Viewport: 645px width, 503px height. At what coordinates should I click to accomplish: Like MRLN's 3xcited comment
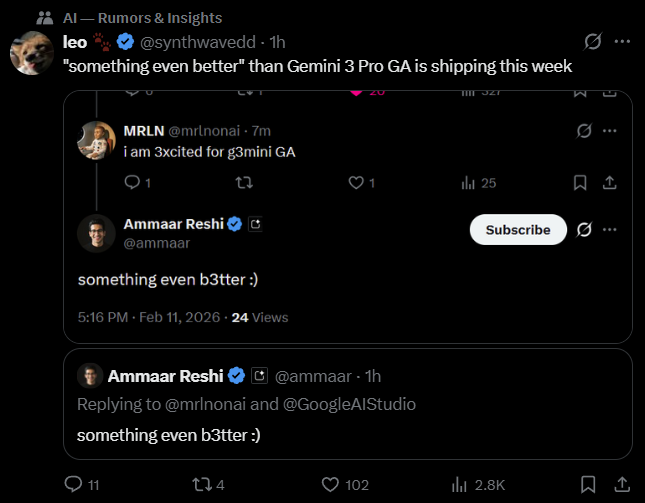tap(355, 182)
